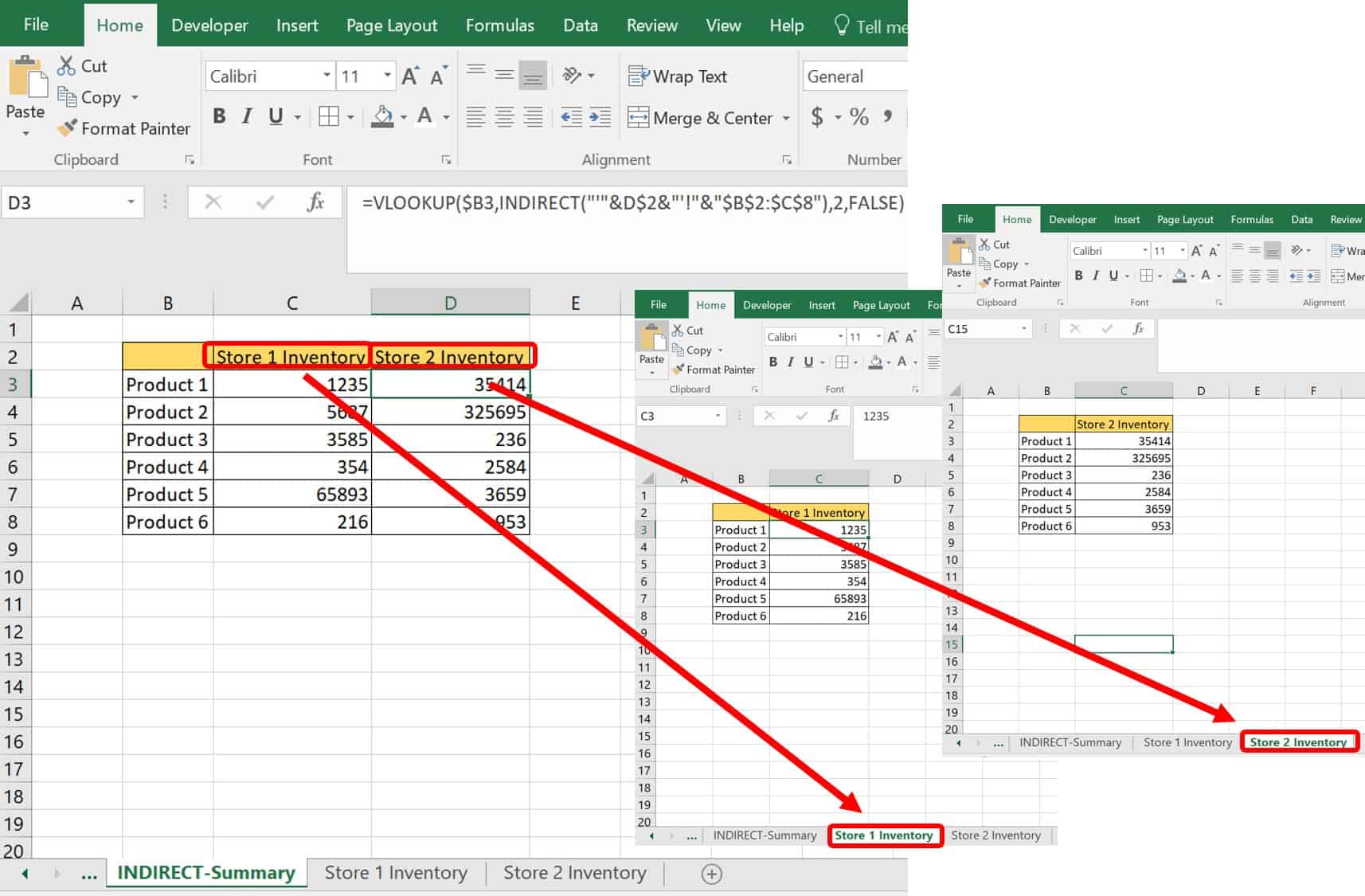Align text left in main ribbon
This screenshot has height=896, width=1365.
click(x=476, y=118)
